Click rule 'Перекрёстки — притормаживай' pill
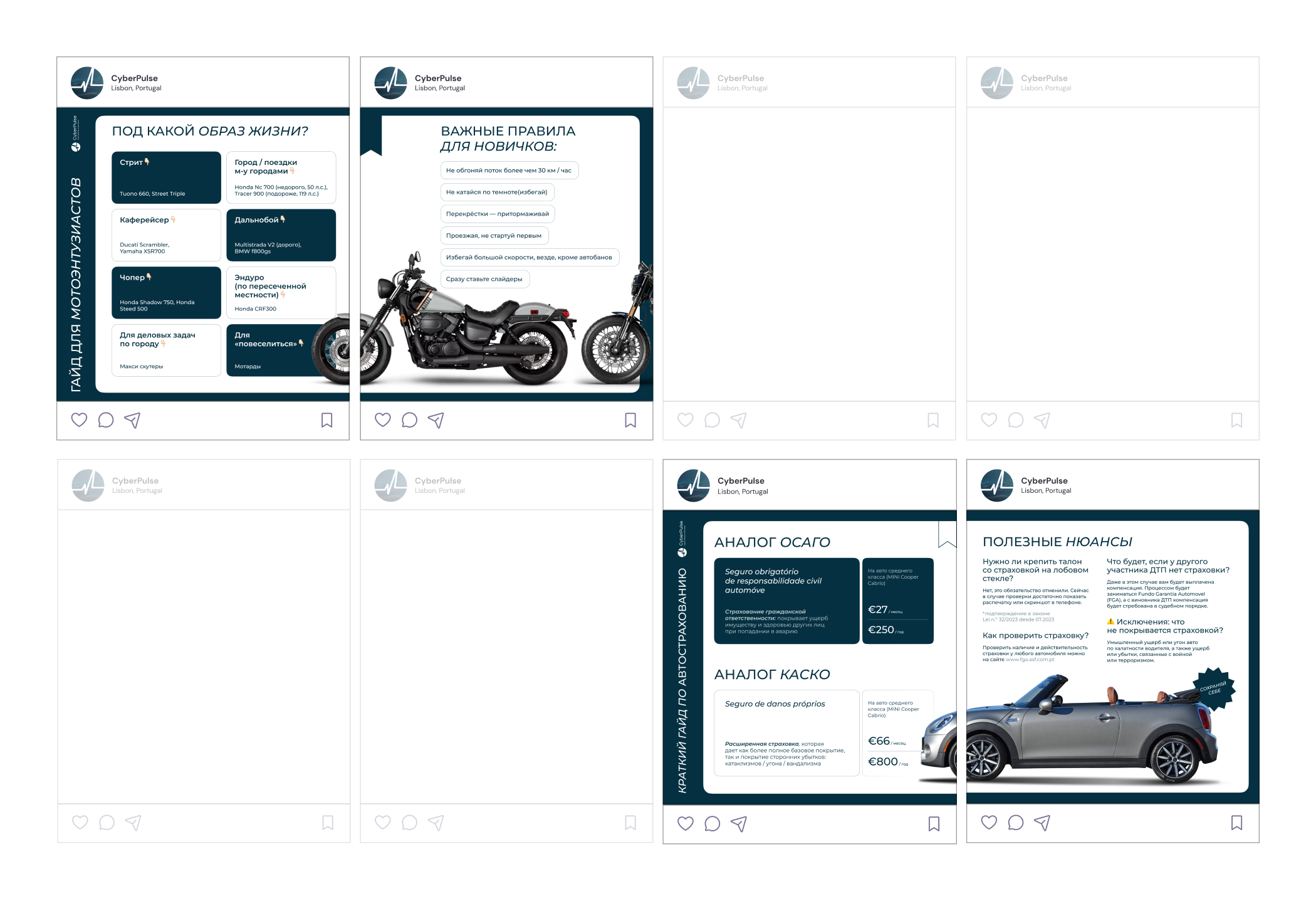This screenshot has width=1316, height=901. point(497,214)
